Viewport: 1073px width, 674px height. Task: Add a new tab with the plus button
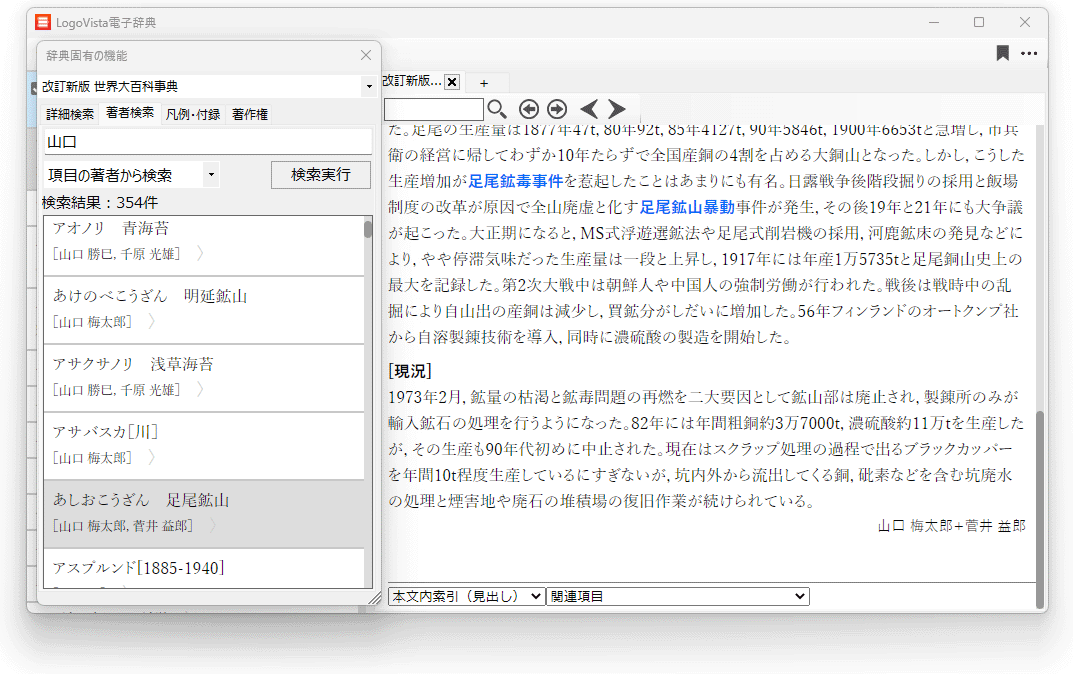(x=484, y=82)
